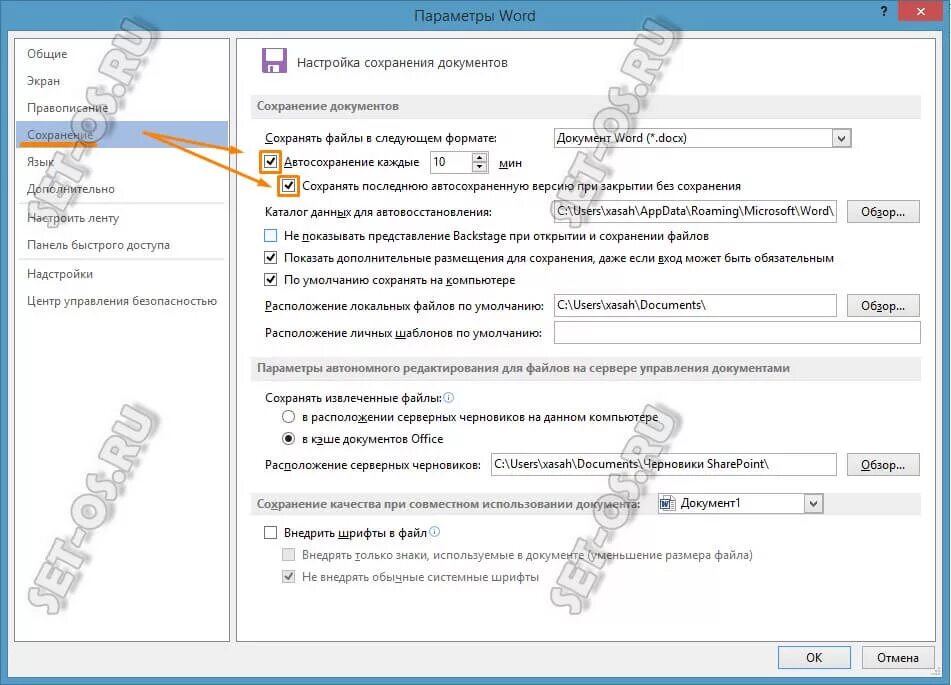Decrease autosave minutes with down arrow
Viewport: 951px width, 685px height.
tap(480, 167)
